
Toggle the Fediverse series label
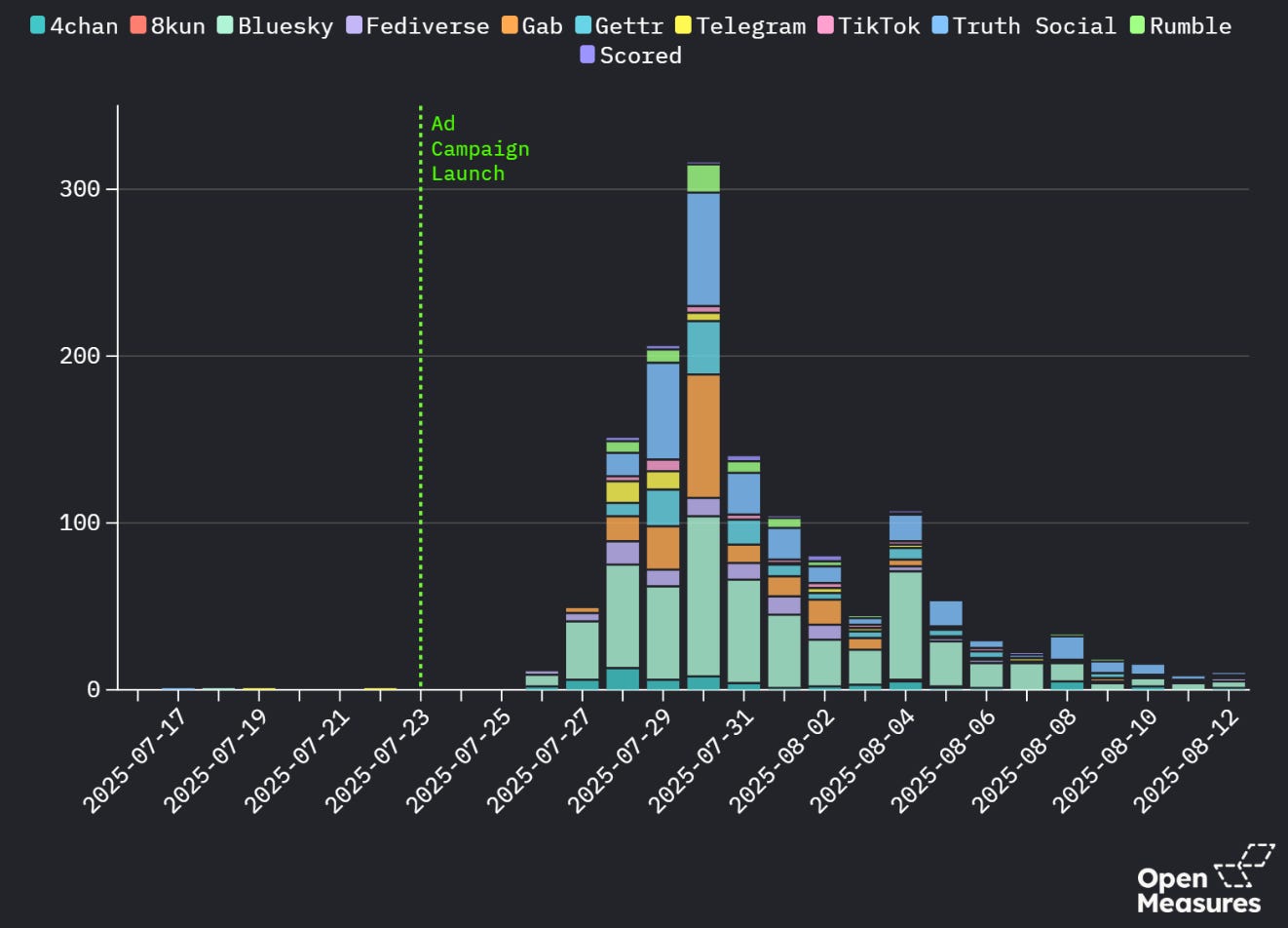(x=428, y=25)
